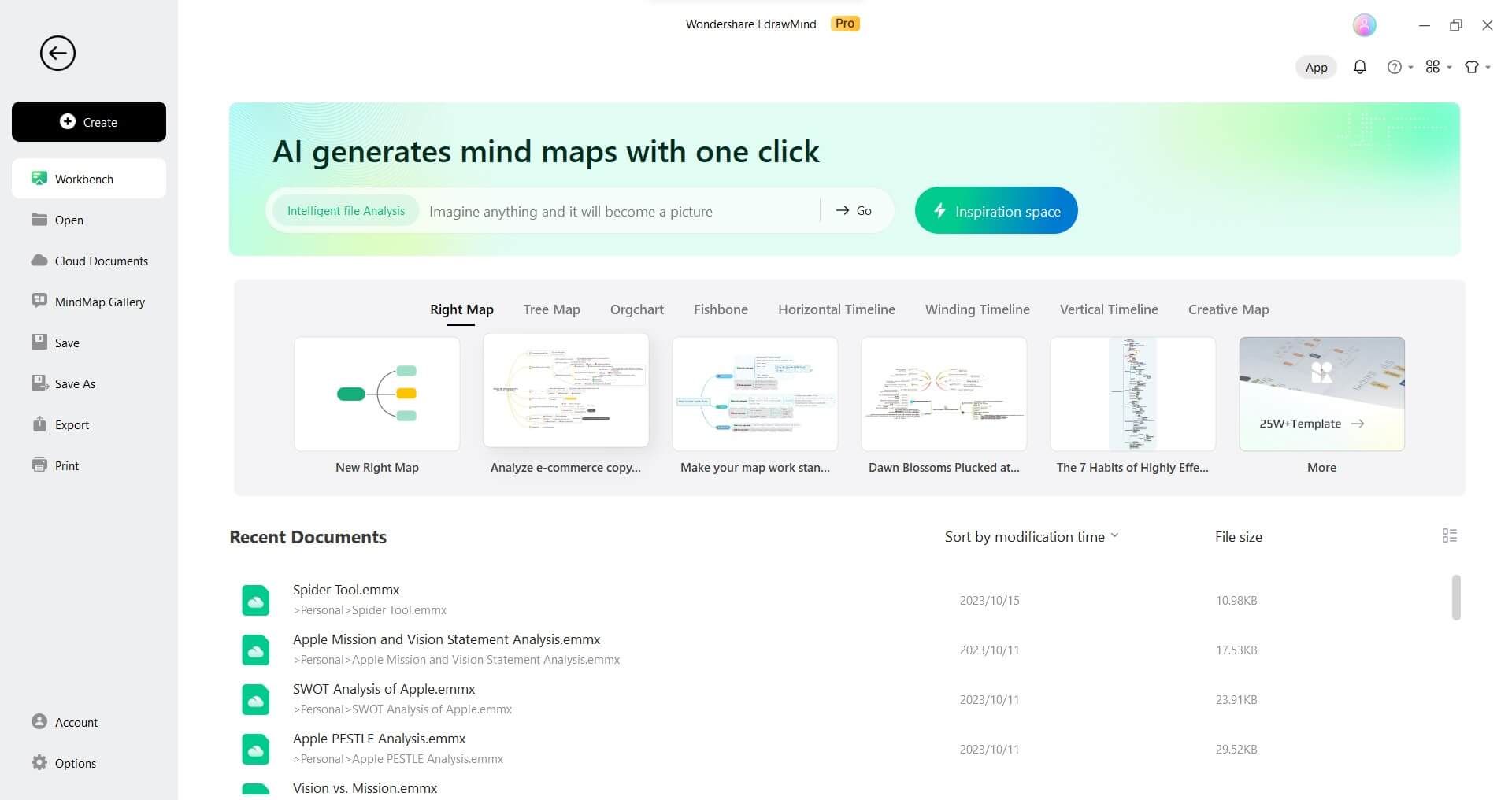1512x800 pixels.
Task: Open Sort by modification time dropdown
Action: point(1032,536)
